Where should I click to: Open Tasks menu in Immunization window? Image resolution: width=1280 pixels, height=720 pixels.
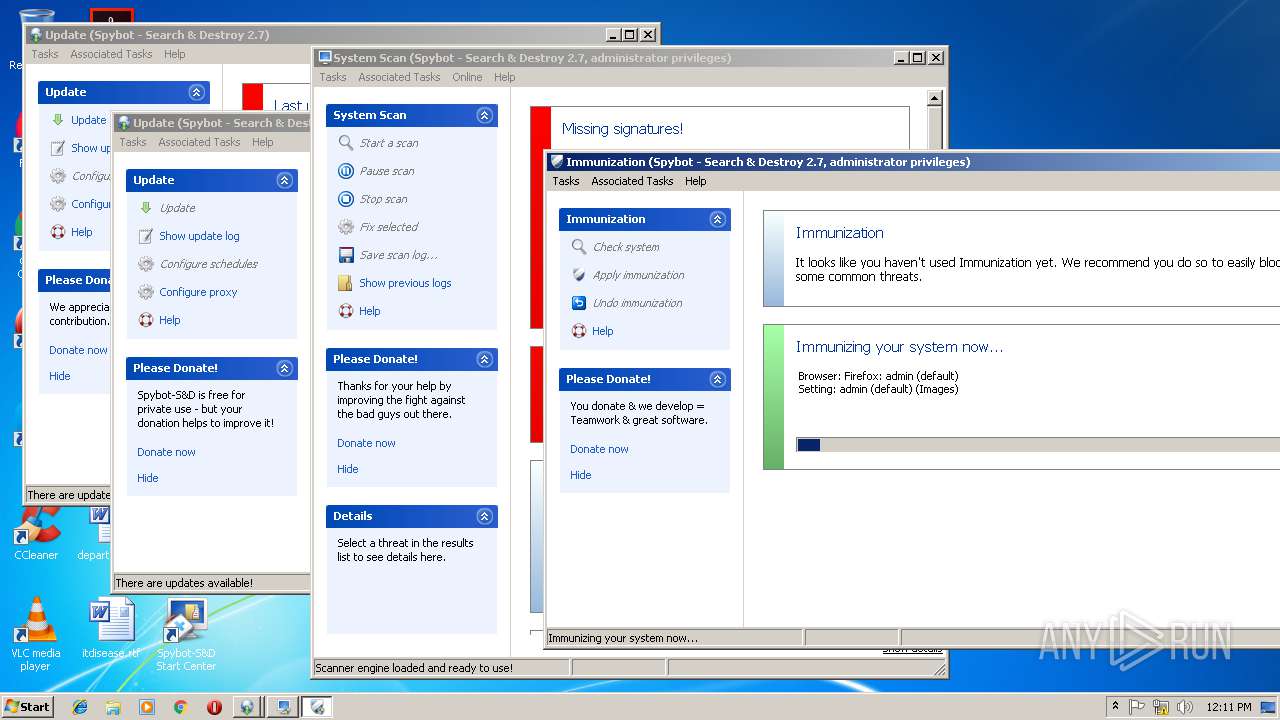point(565,181)
